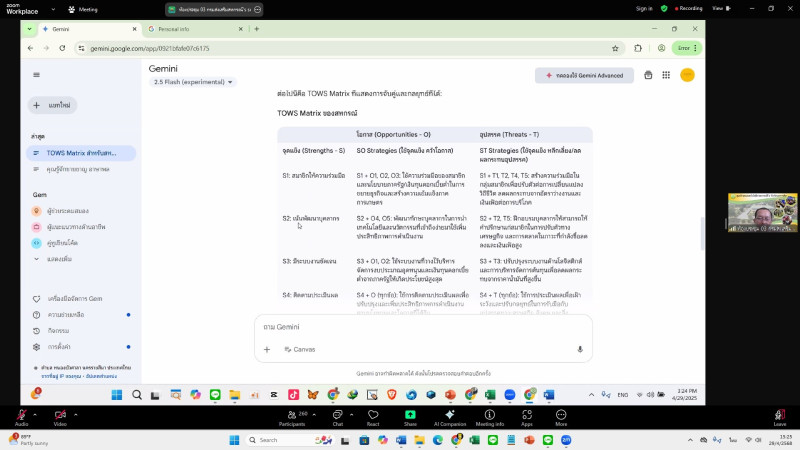Click Sign in at Zoom top bar

644,9
